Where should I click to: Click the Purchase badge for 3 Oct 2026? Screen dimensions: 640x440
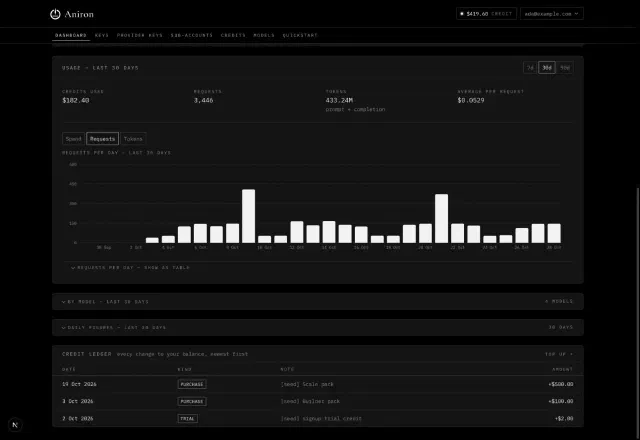(192, 401)
